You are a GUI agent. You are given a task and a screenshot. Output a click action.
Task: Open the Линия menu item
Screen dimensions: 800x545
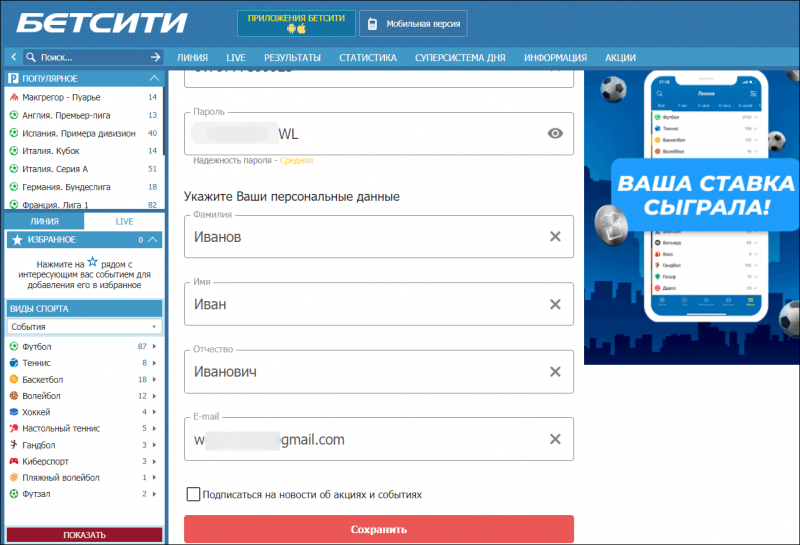pos(192,58)
